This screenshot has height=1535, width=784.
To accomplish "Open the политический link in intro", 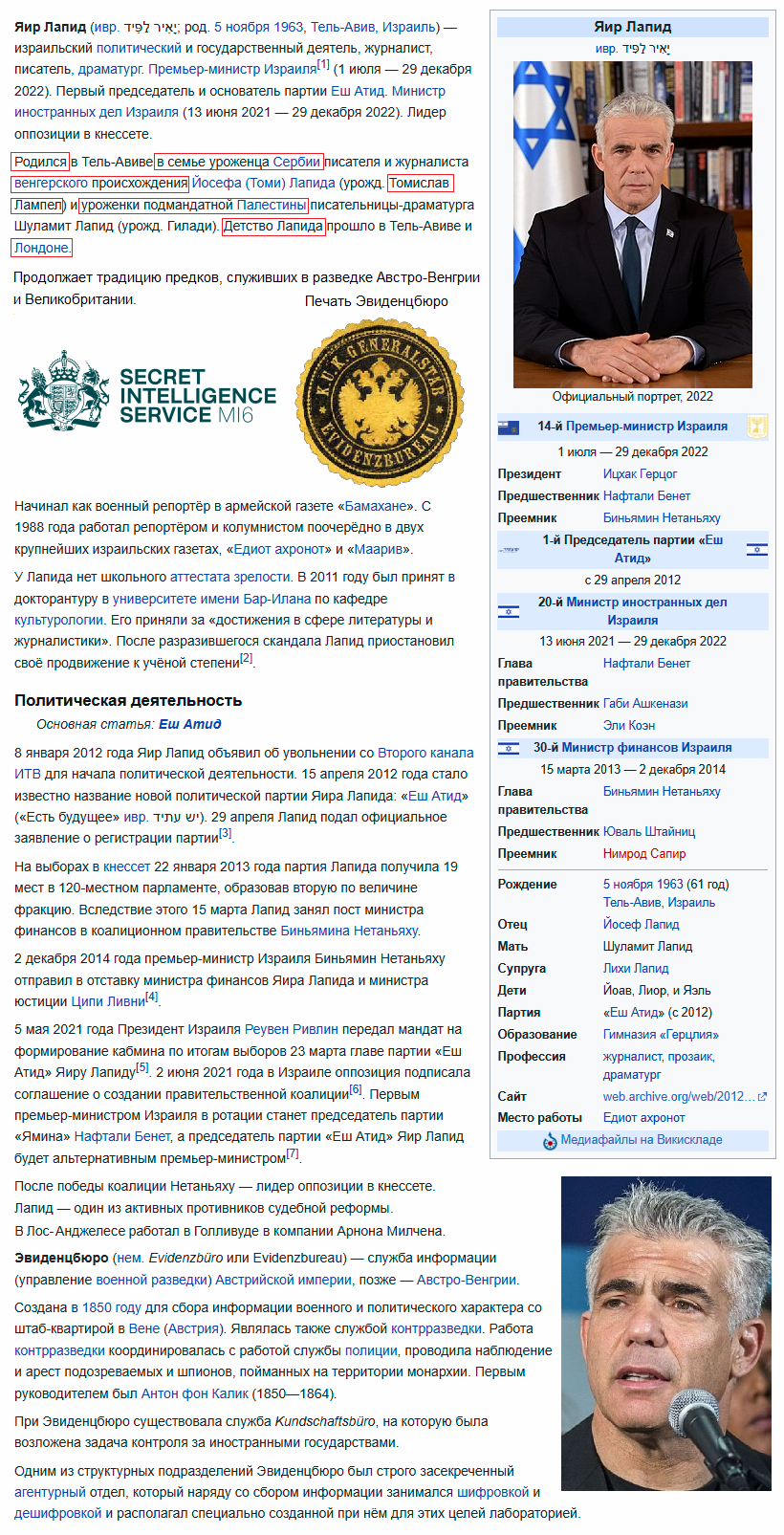I will click(x=139, y=48).
